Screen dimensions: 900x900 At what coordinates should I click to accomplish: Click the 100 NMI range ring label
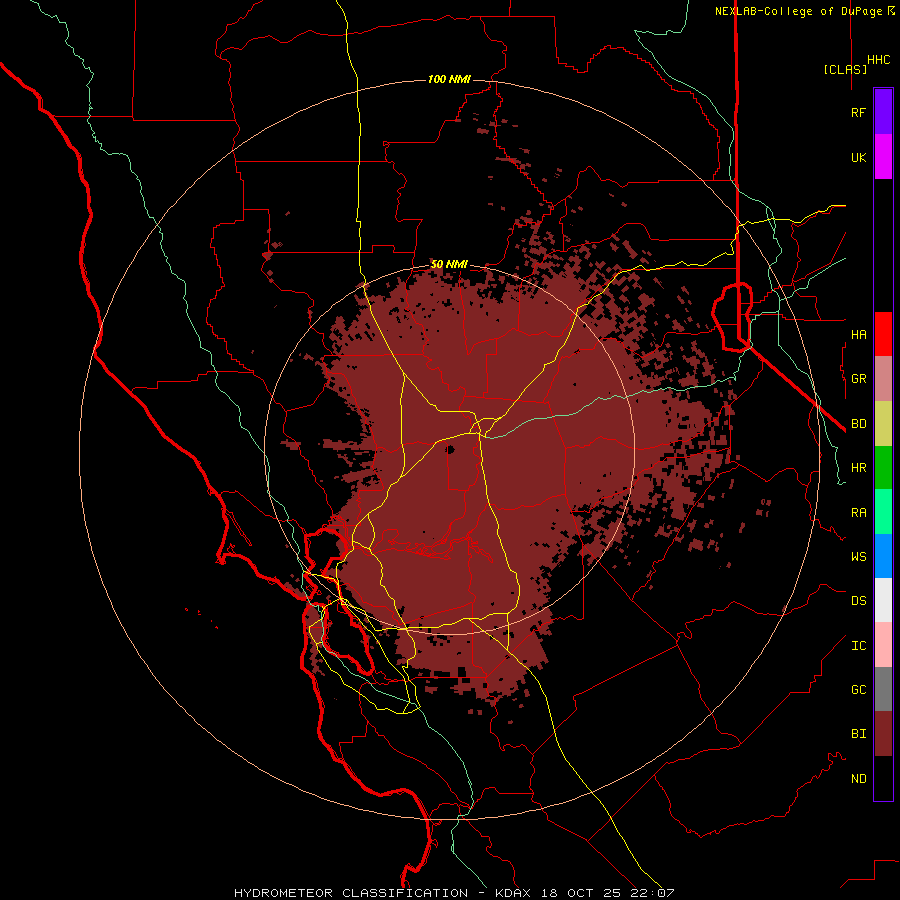pos(449,79)
